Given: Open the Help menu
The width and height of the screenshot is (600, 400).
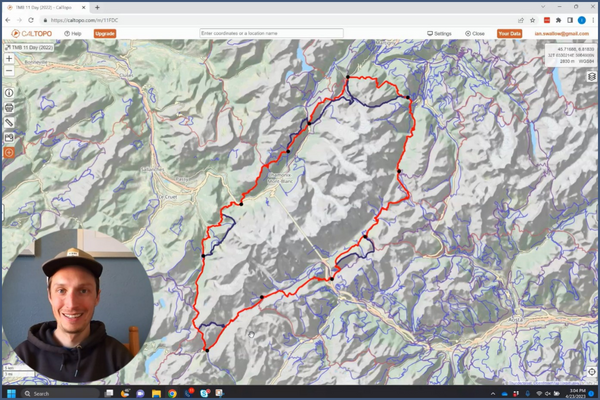Looking at the screenshot, I should pos(74,33).
